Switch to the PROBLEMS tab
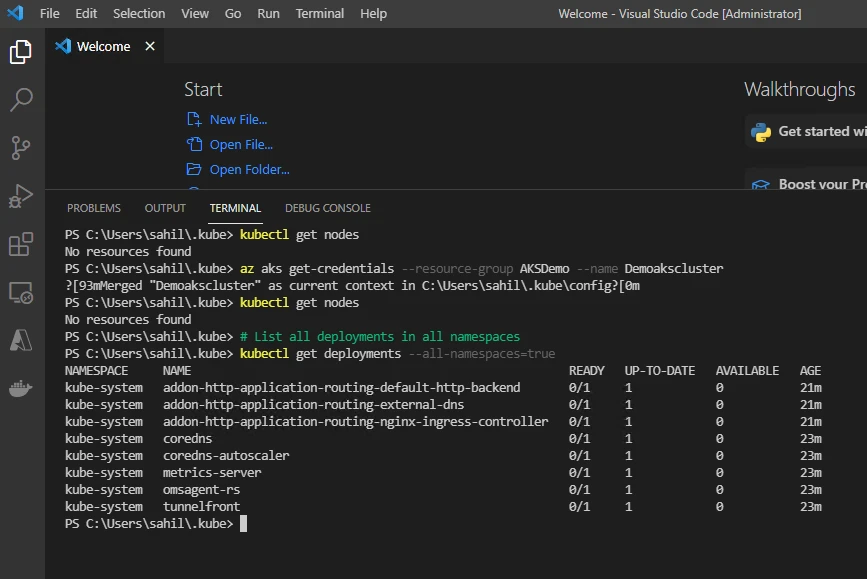Viewport: 867px width, 579px height. [93, 208]
